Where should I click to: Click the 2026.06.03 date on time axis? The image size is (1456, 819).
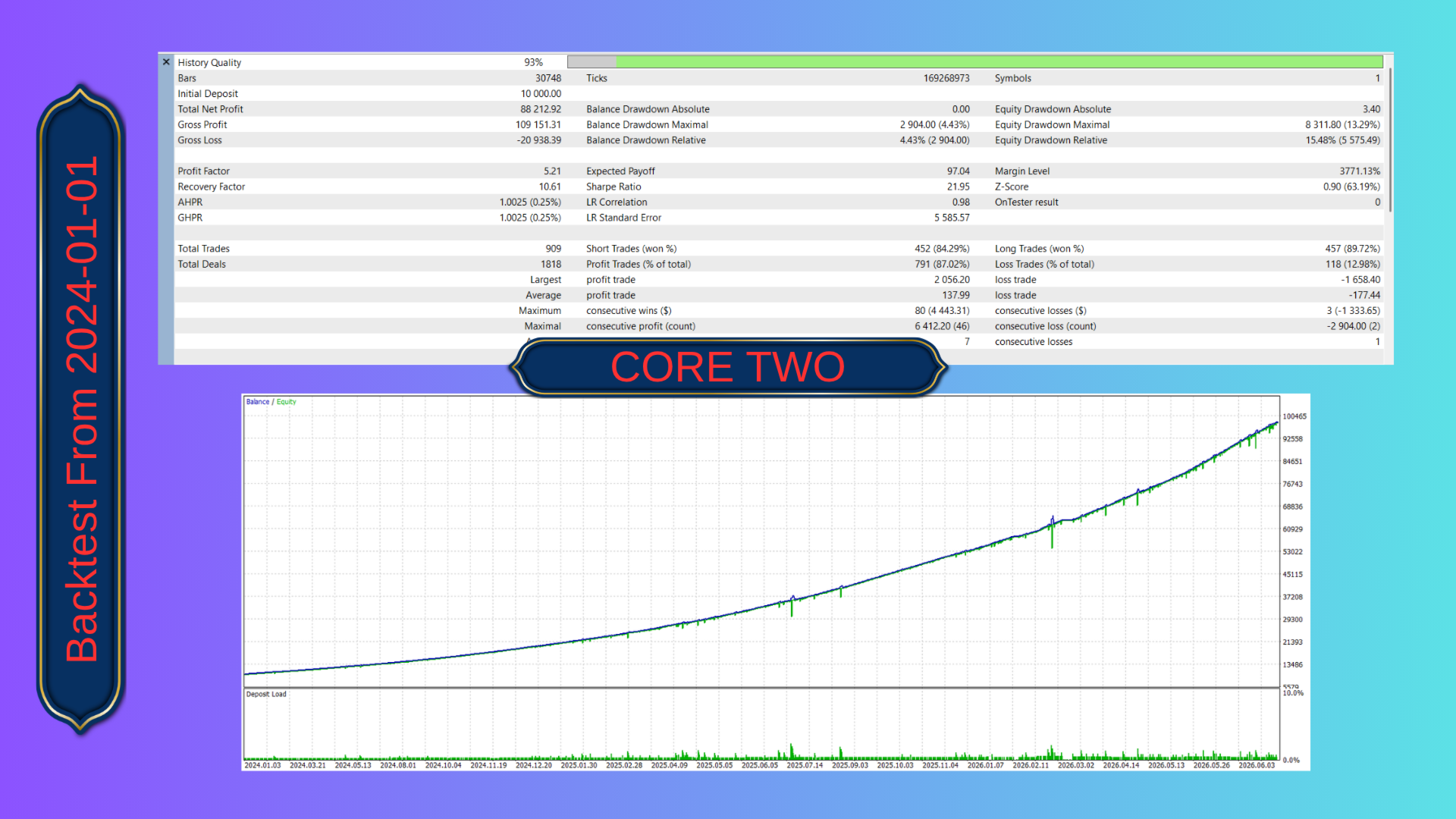coord(1257,766)
